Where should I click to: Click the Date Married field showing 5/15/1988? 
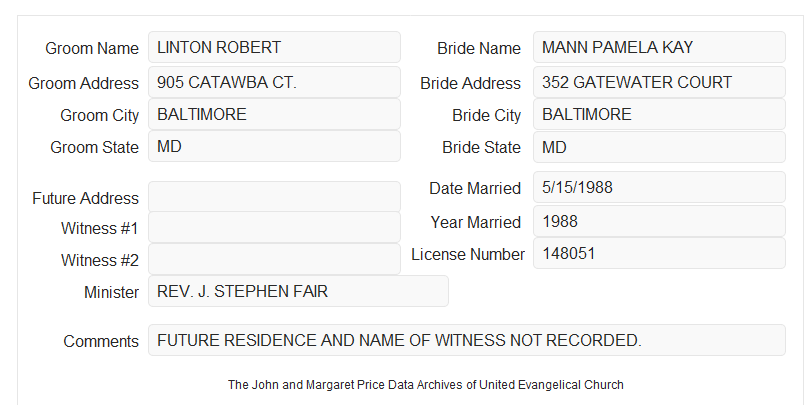[x=659, y=187]
